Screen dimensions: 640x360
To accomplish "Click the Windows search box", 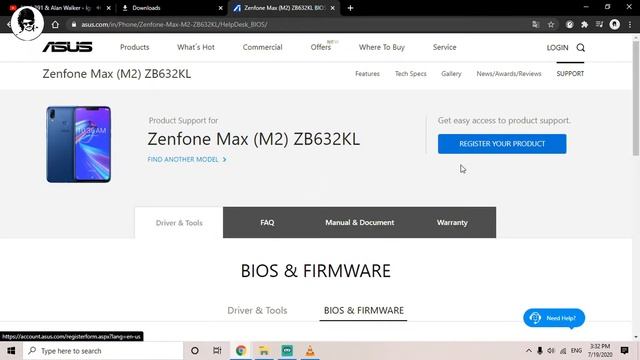I will [x=103, y=351].
